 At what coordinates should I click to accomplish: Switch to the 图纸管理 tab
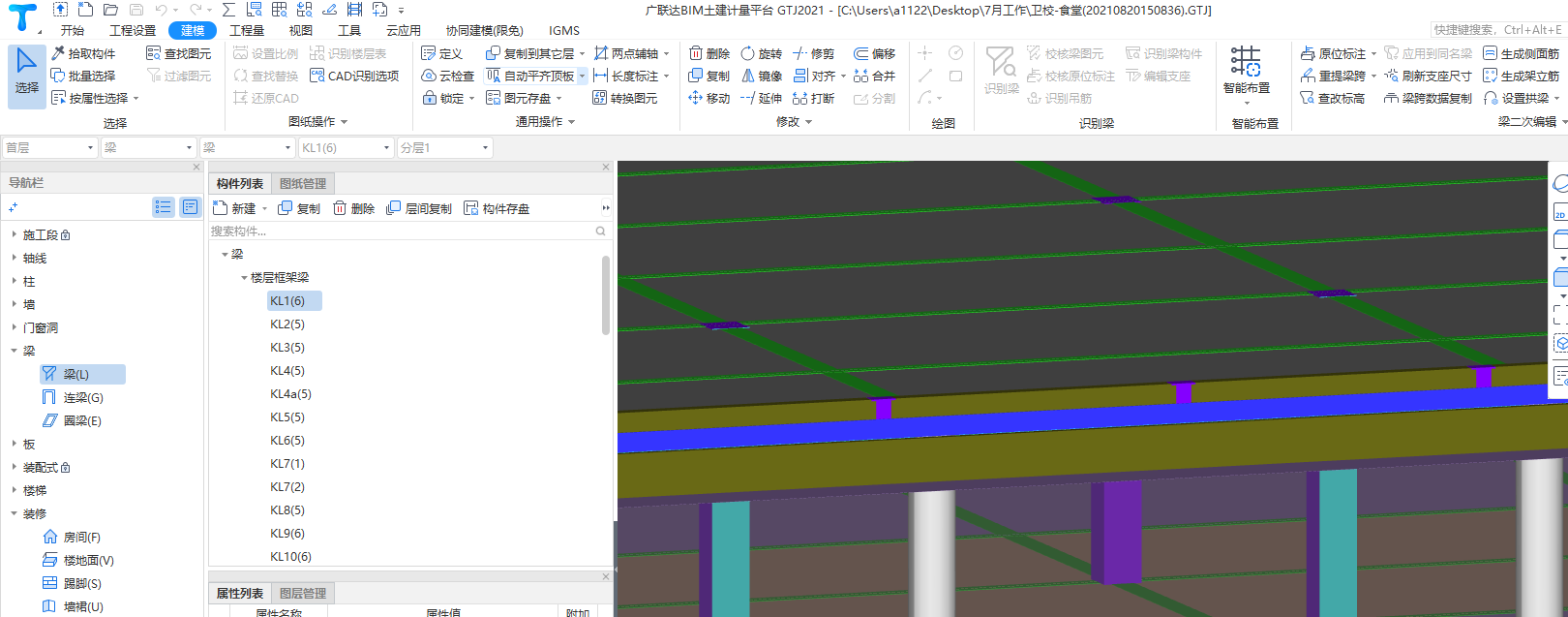click(303, 183)
